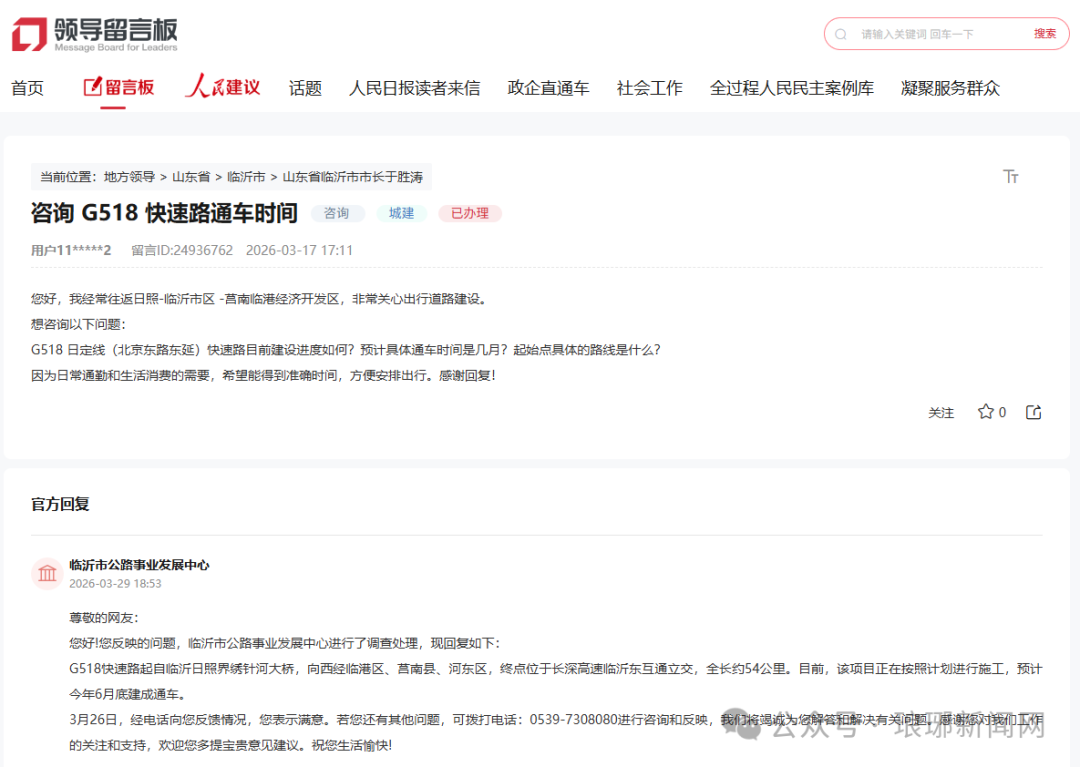
Task: Click the 已办理 status tag
Action: click(x=469, y=213)
